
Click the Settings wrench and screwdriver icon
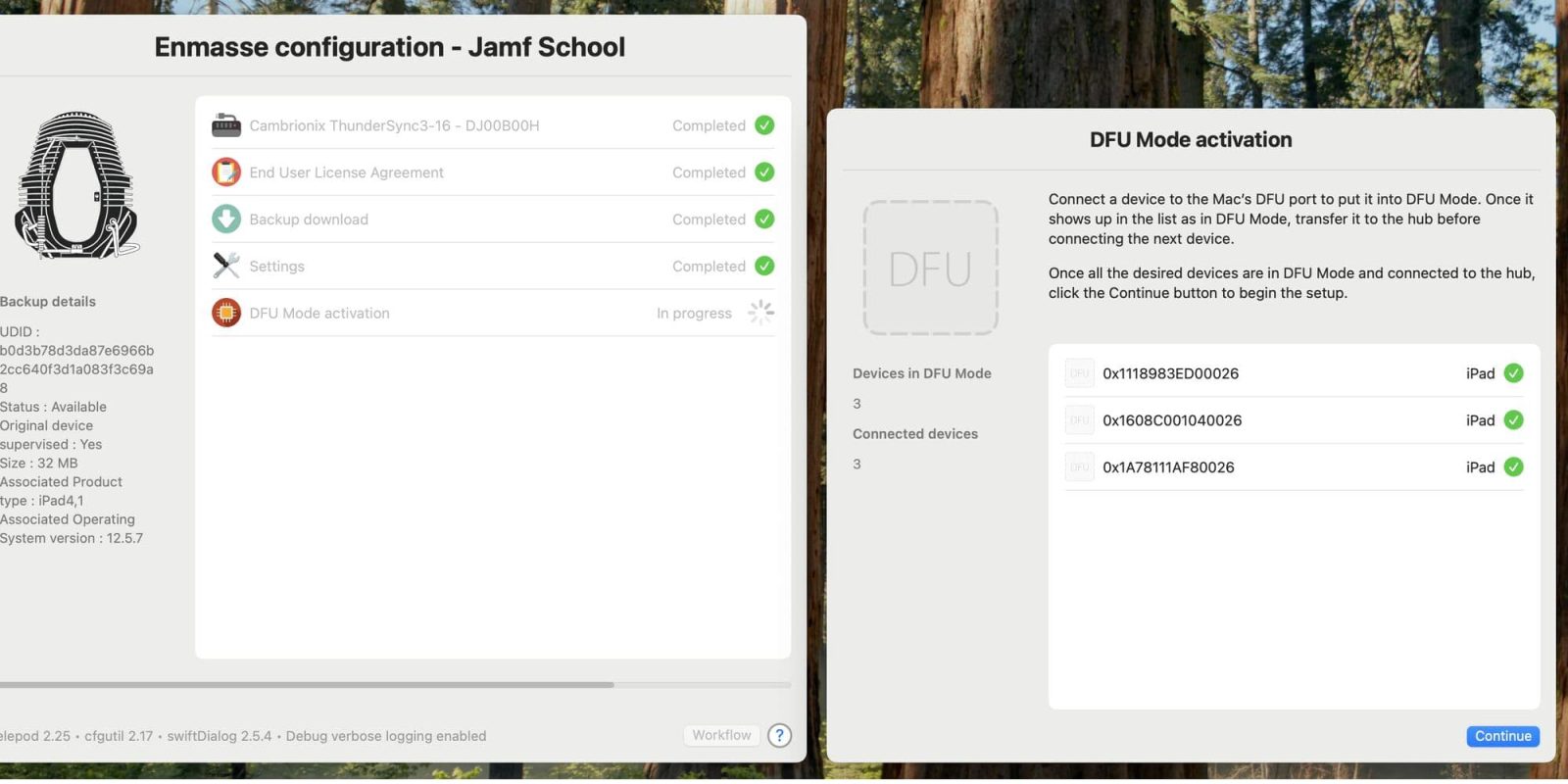226,266
